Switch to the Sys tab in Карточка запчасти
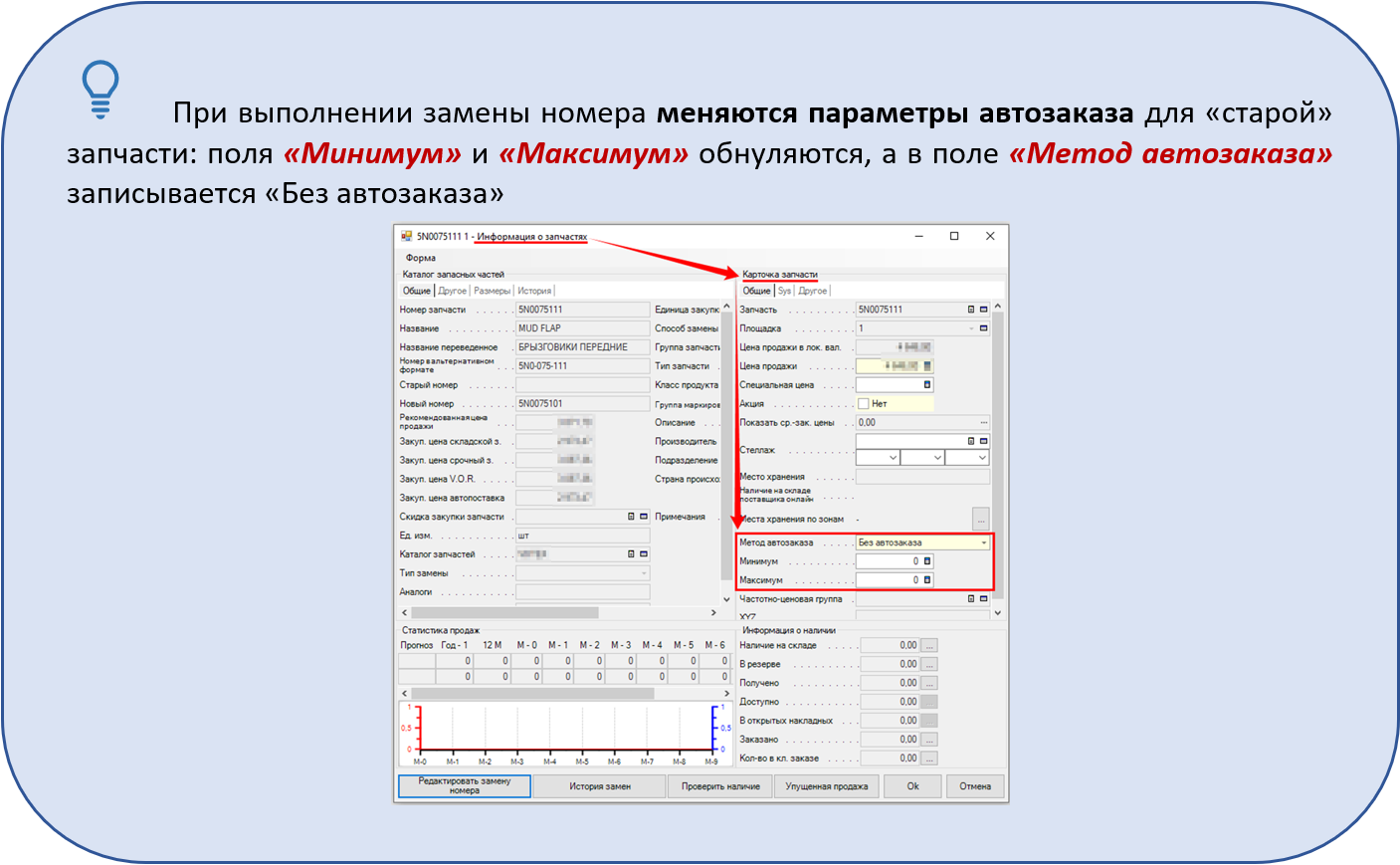Screen dimensions: 1400x865 click(784, 291)
